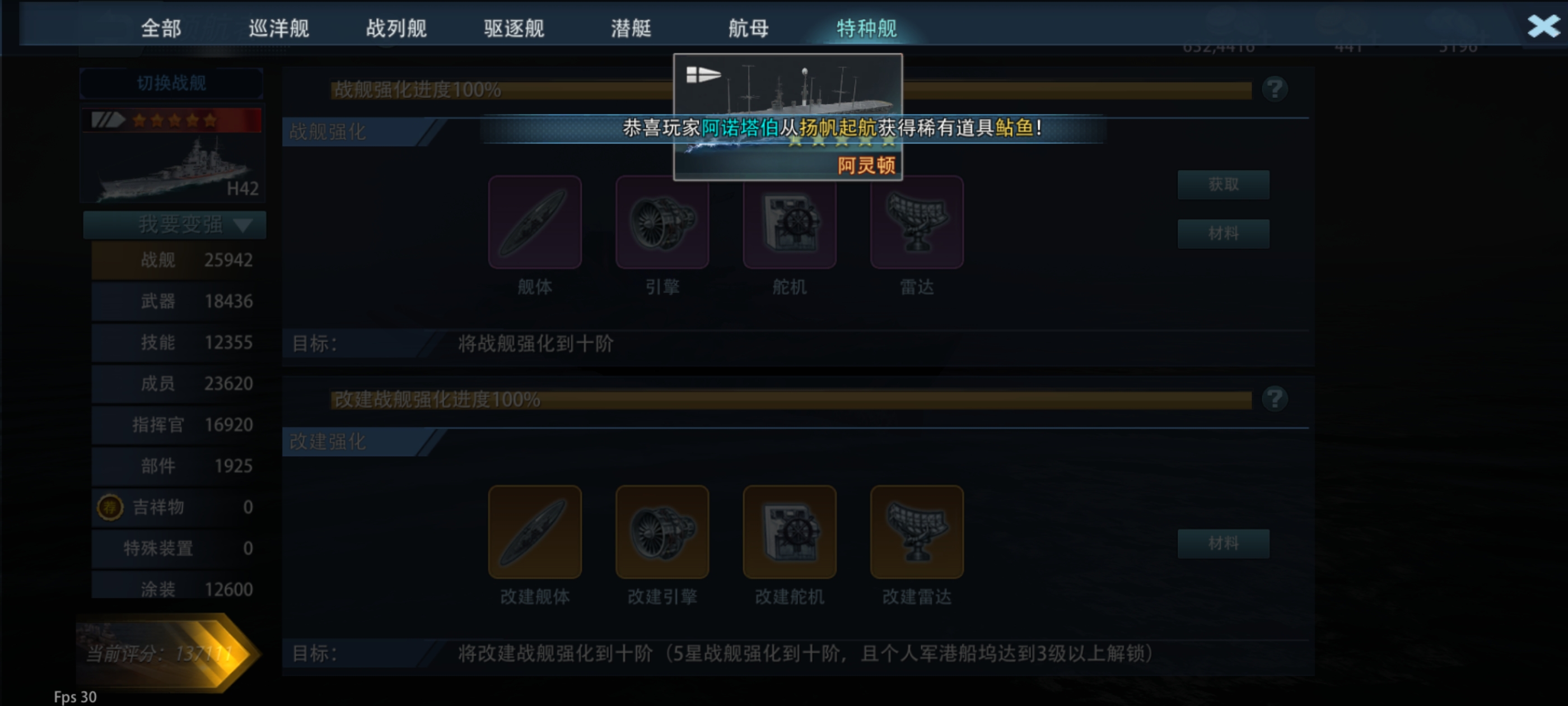Switch to the 潜艇 tab
This screenshot has height=706, width=1568.
tap(631, 28)
